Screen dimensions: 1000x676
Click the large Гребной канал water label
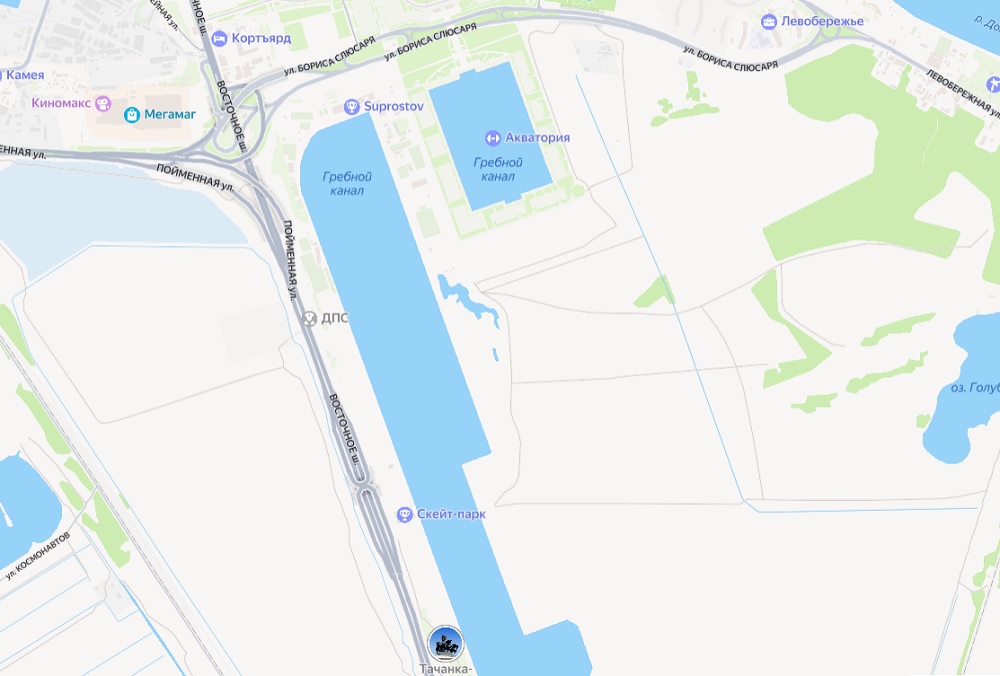tap(346, 184)
